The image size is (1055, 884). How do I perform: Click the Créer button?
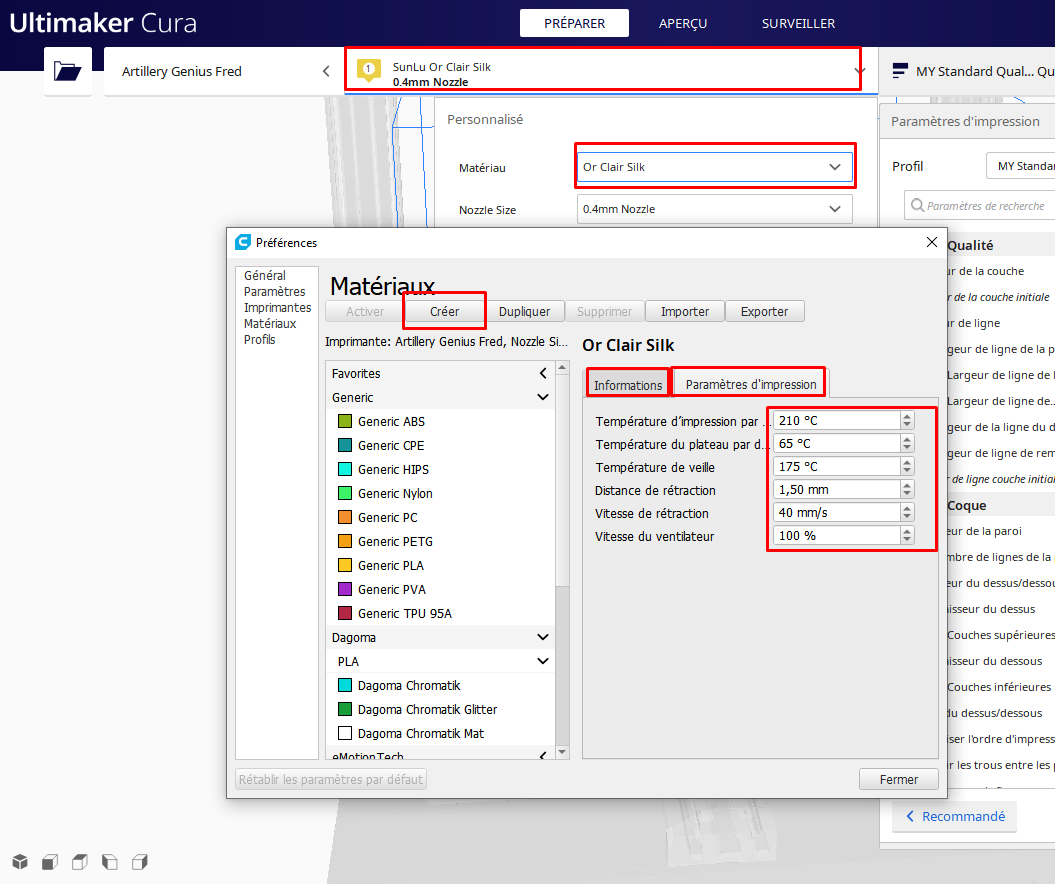coord(444,311)
